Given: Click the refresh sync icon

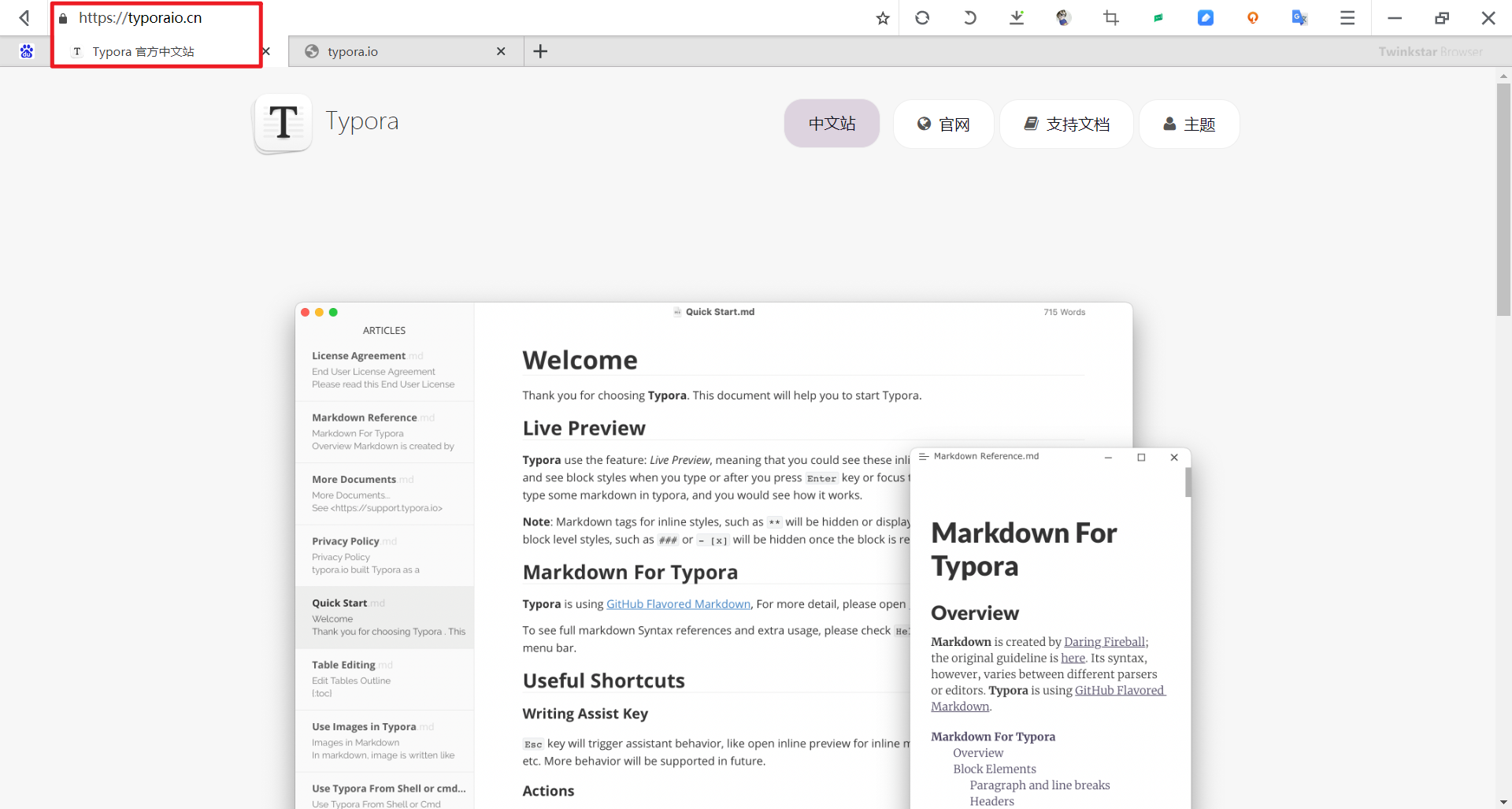Looking at the screenshot, I should click(922, 17).
